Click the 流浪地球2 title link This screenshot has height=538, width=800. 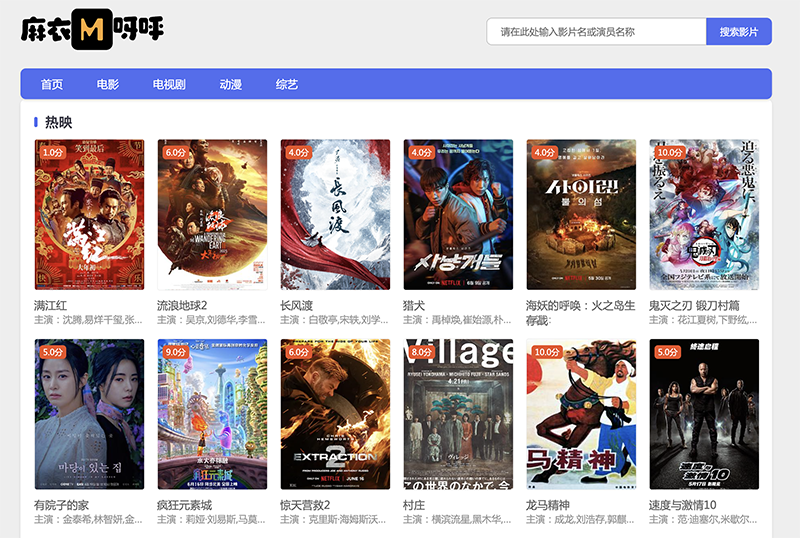(182, 305)
